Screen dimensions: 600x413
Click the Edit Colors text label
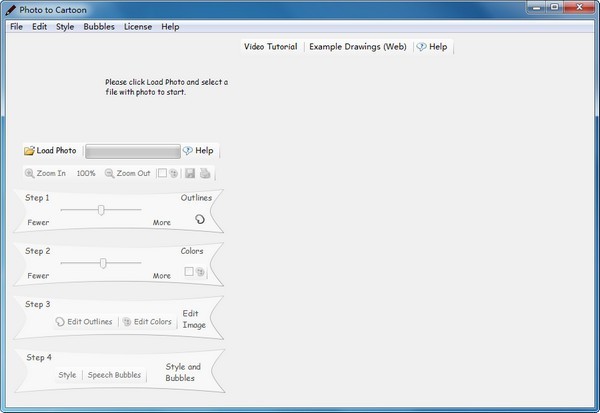pyautogui.click(x=153, y=322)
